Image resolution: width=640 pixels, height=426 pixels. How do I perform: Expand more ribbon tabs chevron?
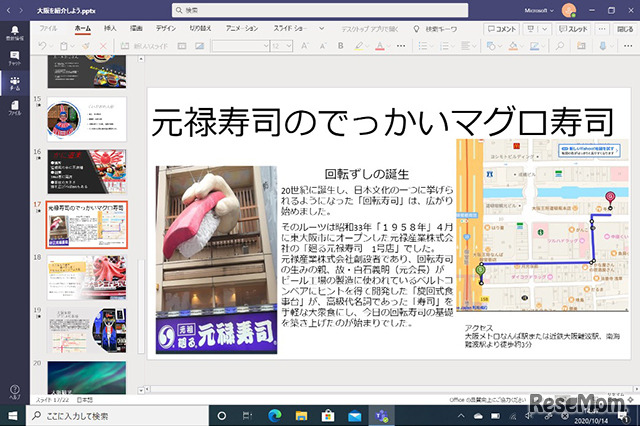coord(322,29)
